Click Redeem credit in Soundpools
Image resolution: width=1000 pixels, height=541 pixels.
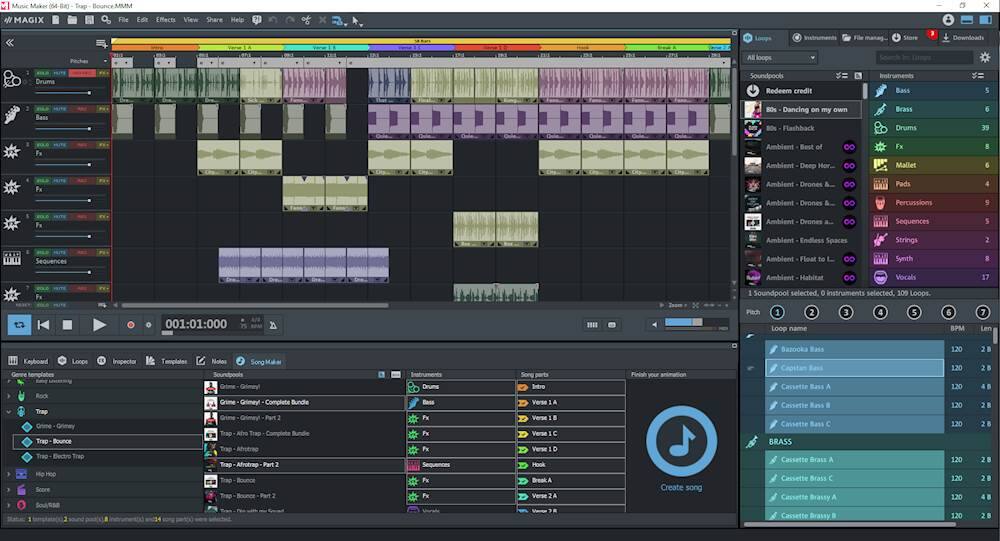pos(790,91)
